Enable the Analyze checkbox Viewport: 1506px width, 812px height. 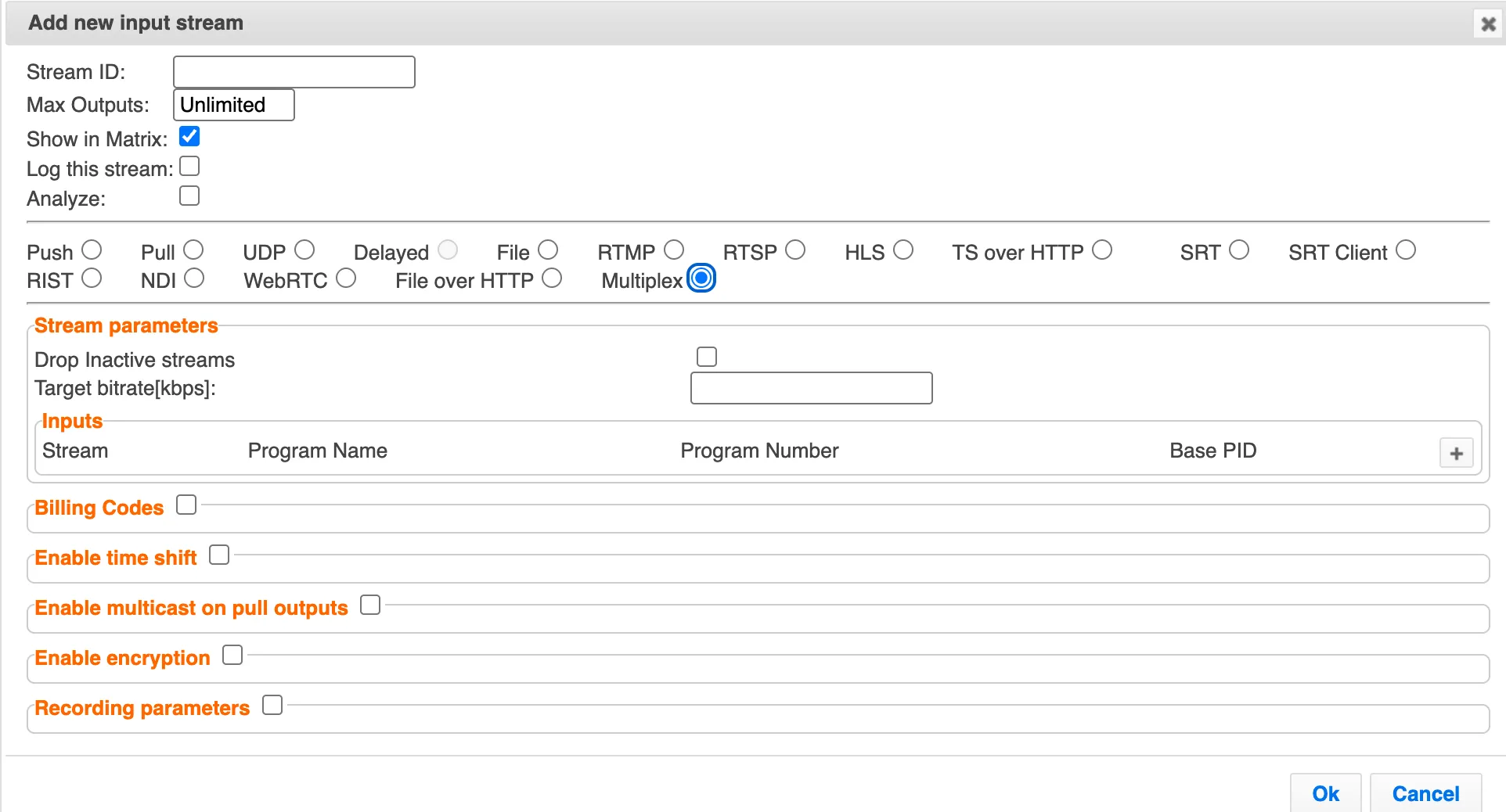point(189,196)
